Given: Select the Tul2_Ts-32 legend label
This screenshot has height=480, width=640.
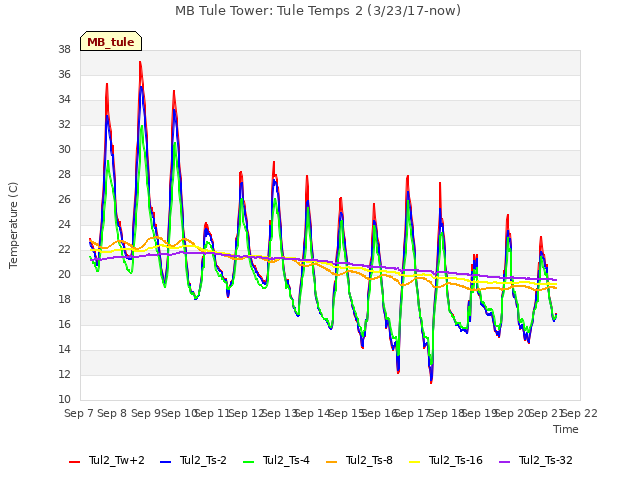Looking at the screenshot, I should click(x=546, y=460).
